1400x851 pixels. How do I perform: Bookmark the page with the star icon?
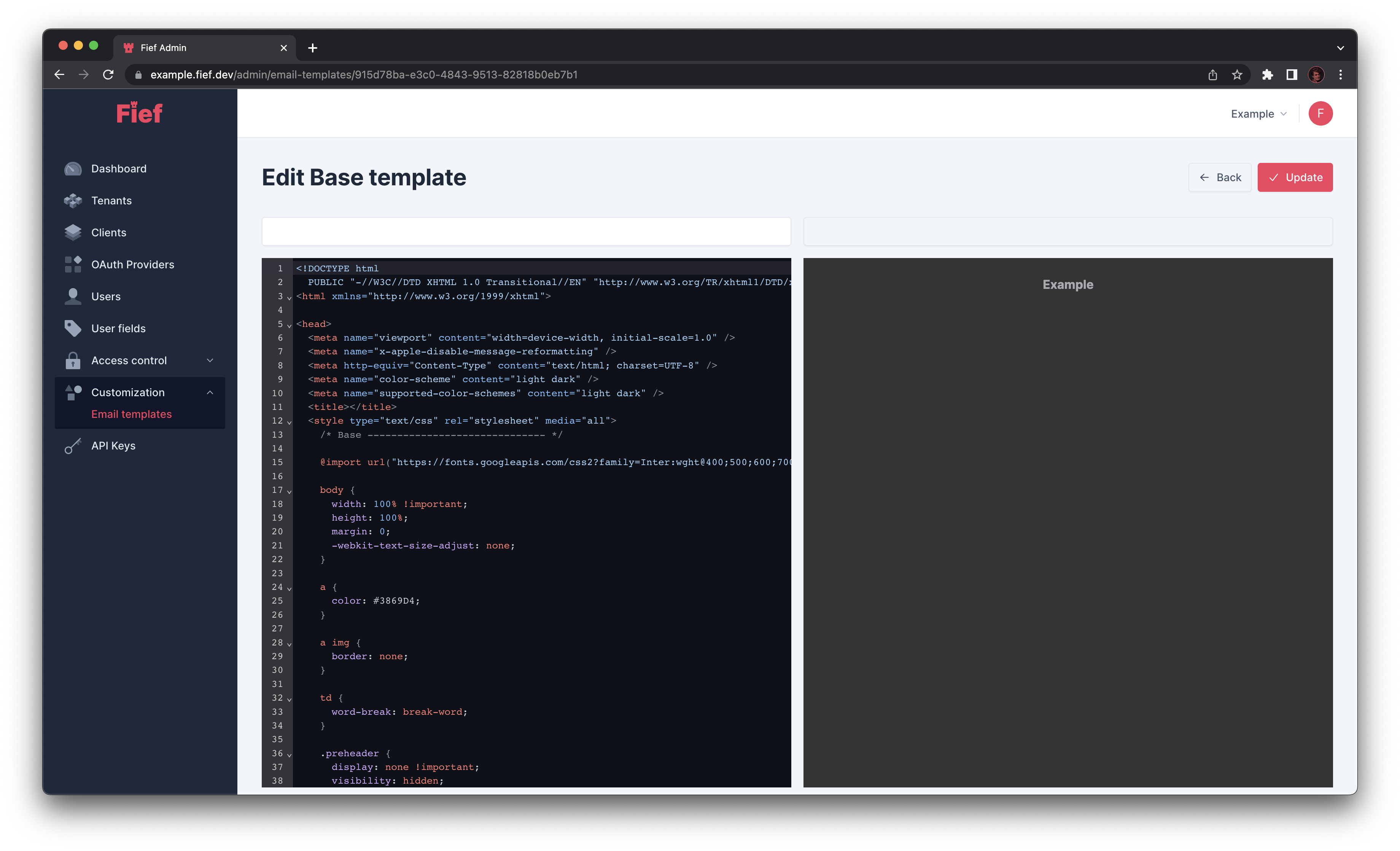pyautogui.click(x=1238, y=75)
